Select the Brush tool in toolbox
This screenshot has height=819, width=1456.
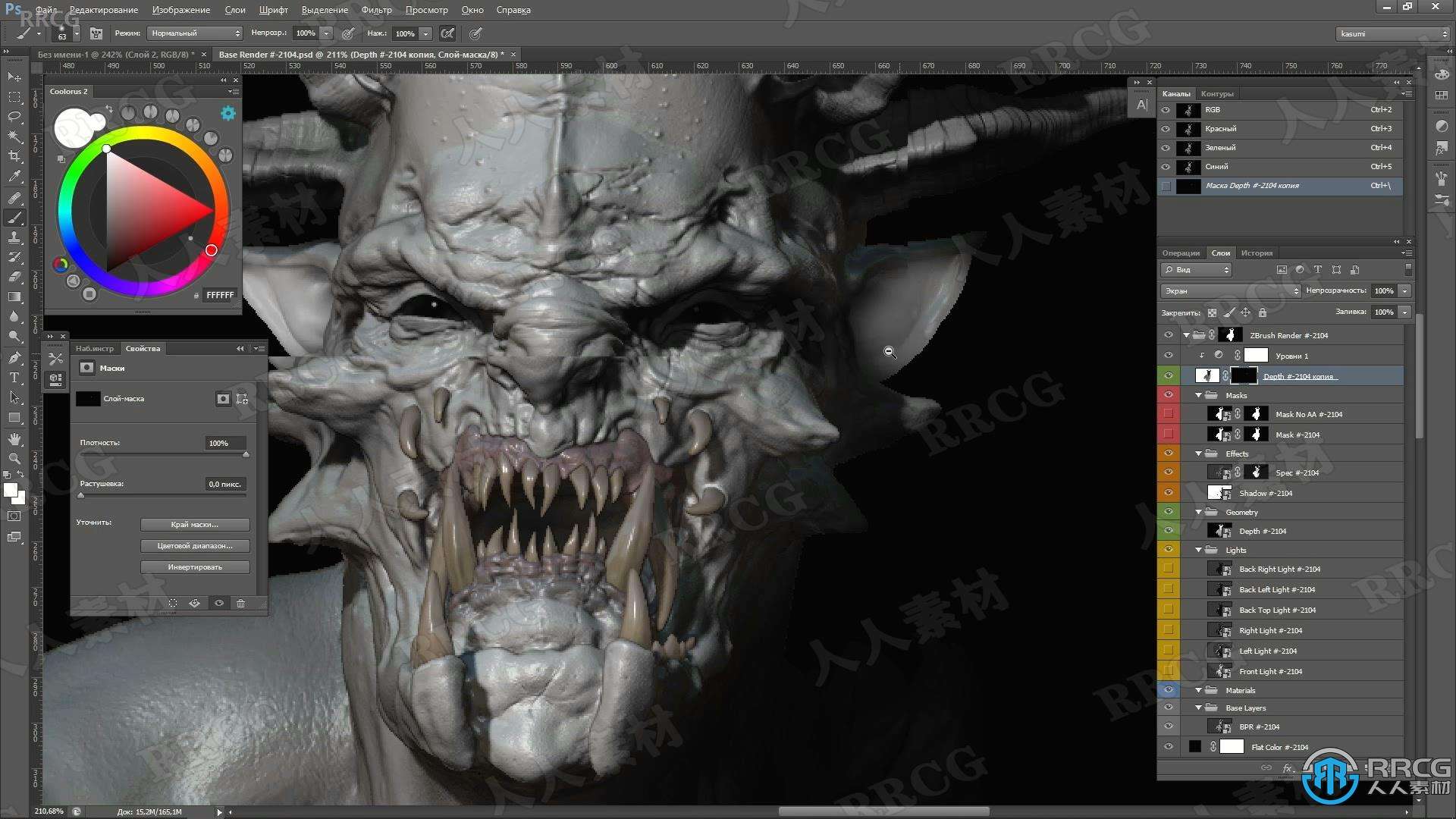(14, 218)
